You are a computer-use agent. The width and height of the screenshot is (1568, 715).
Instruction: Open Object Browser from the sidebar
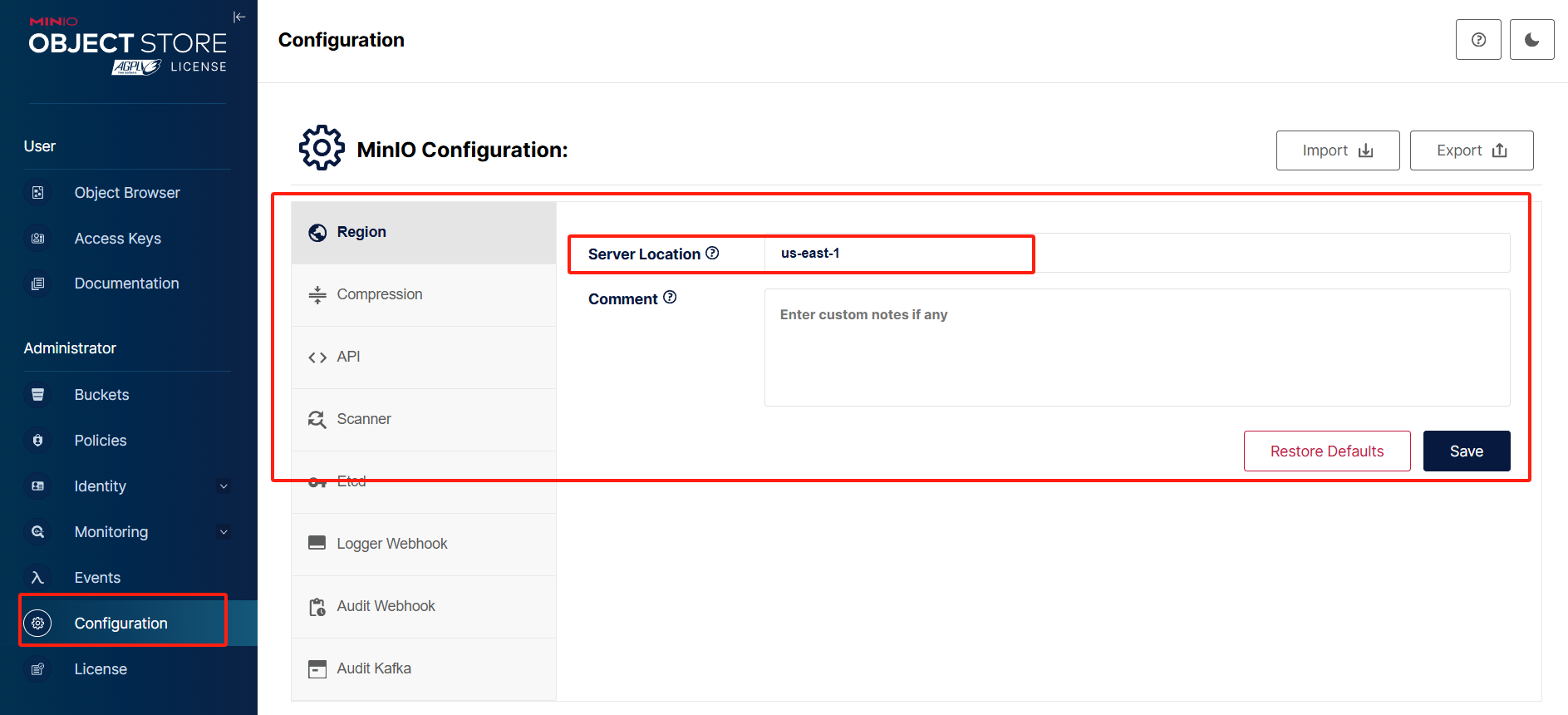tap(127, 193)
